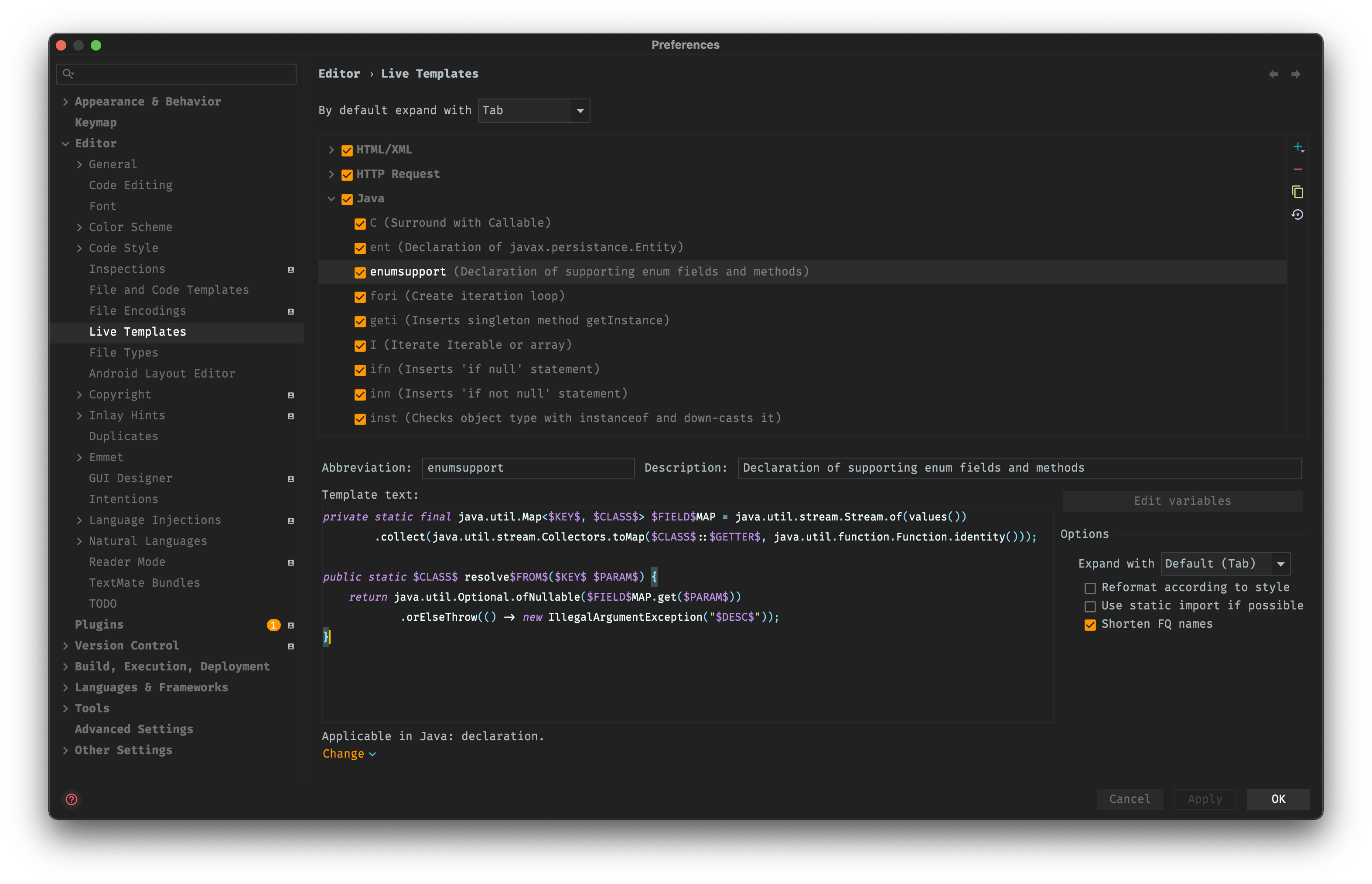
Task: Click the Edit variables button
Action: 1182,500
